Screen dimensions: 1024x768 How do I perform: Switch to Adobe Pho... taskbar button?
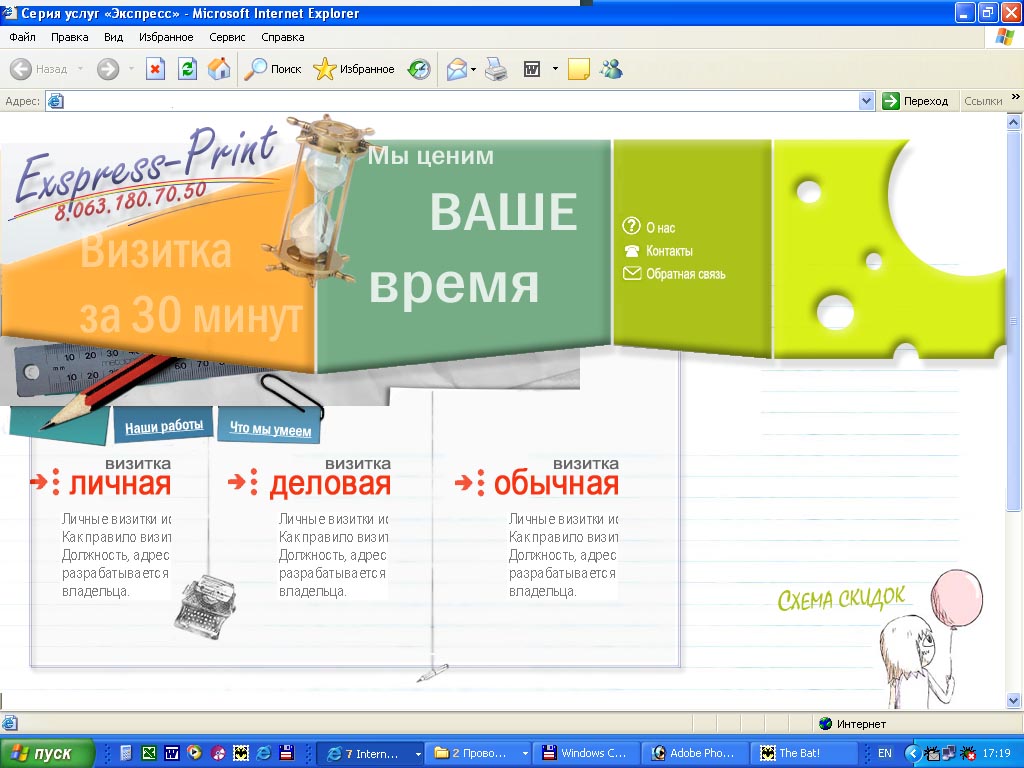coord(694,754)
